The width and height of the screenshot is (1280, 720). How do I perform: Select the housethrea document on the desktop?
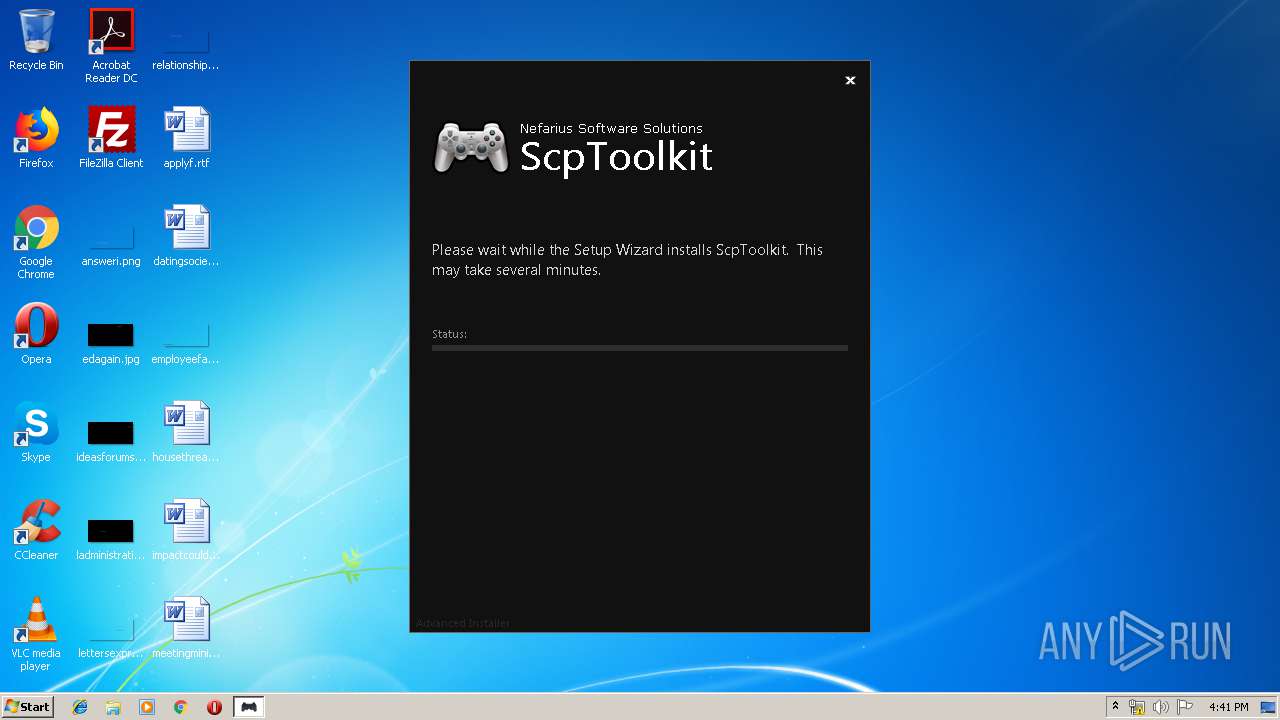click(x=186, y=432)
